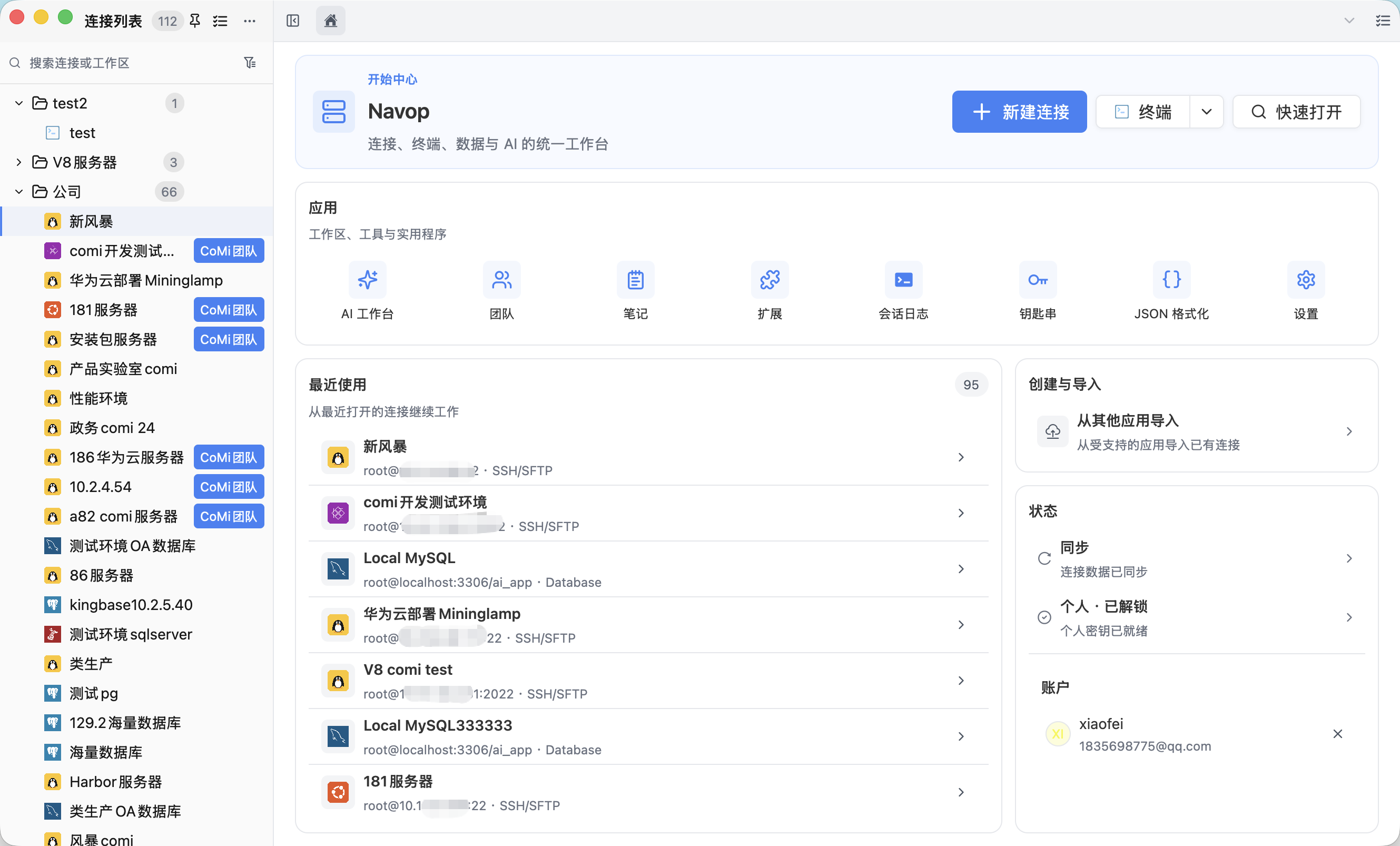Open recent Local MySQL connection

click(x=648, y=569)
